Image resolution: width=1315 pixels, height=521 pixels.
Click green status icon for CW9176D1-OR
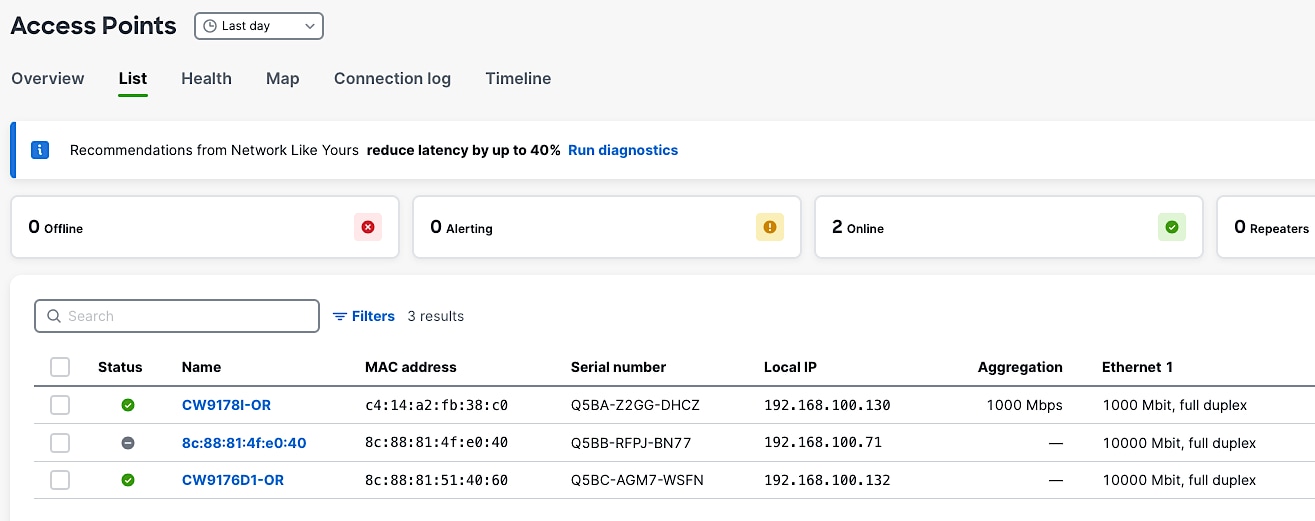click(128, 480)
